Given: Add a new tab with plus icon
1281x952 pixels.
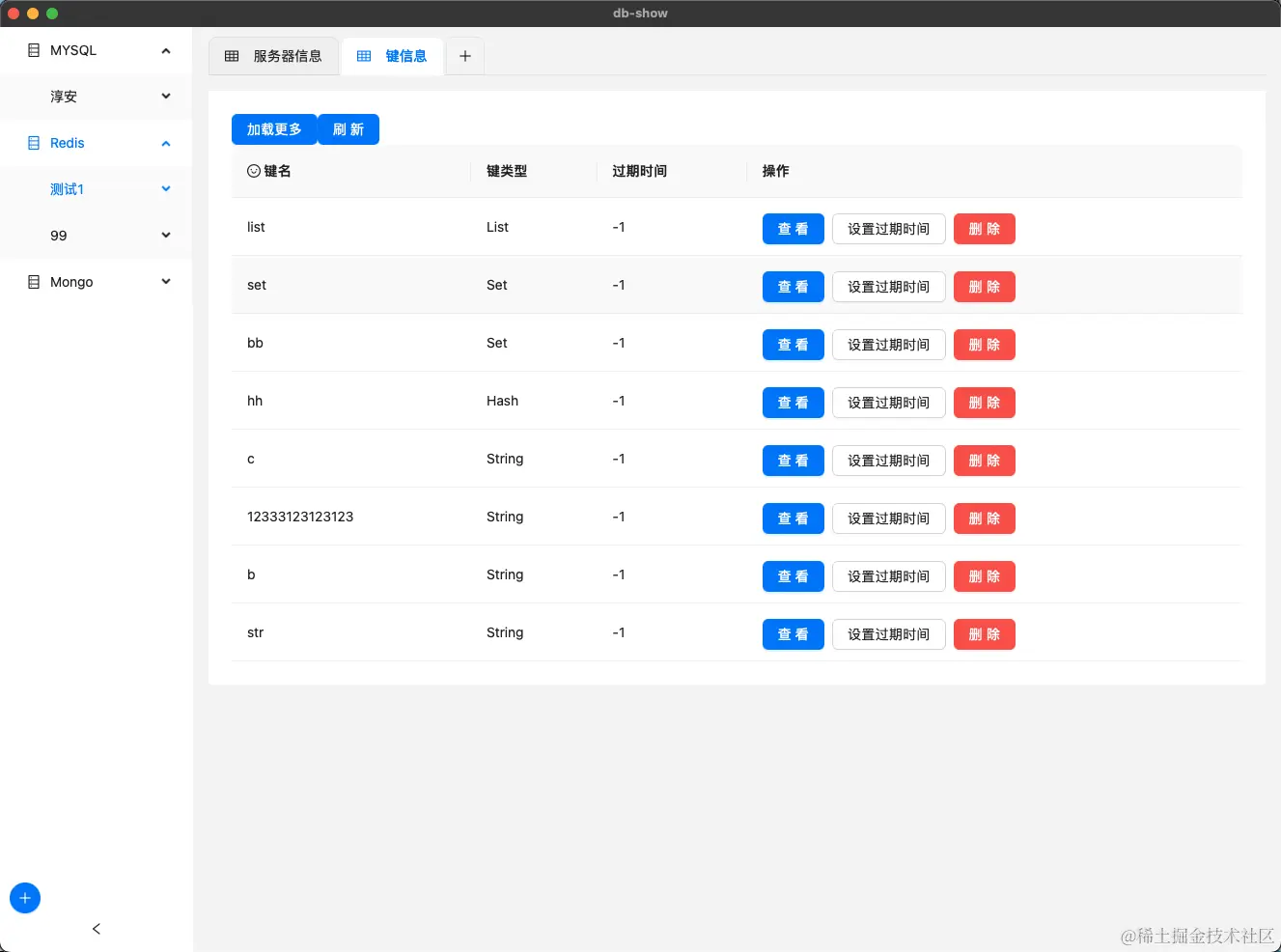Looking at the screenshot, I should 465,56.
